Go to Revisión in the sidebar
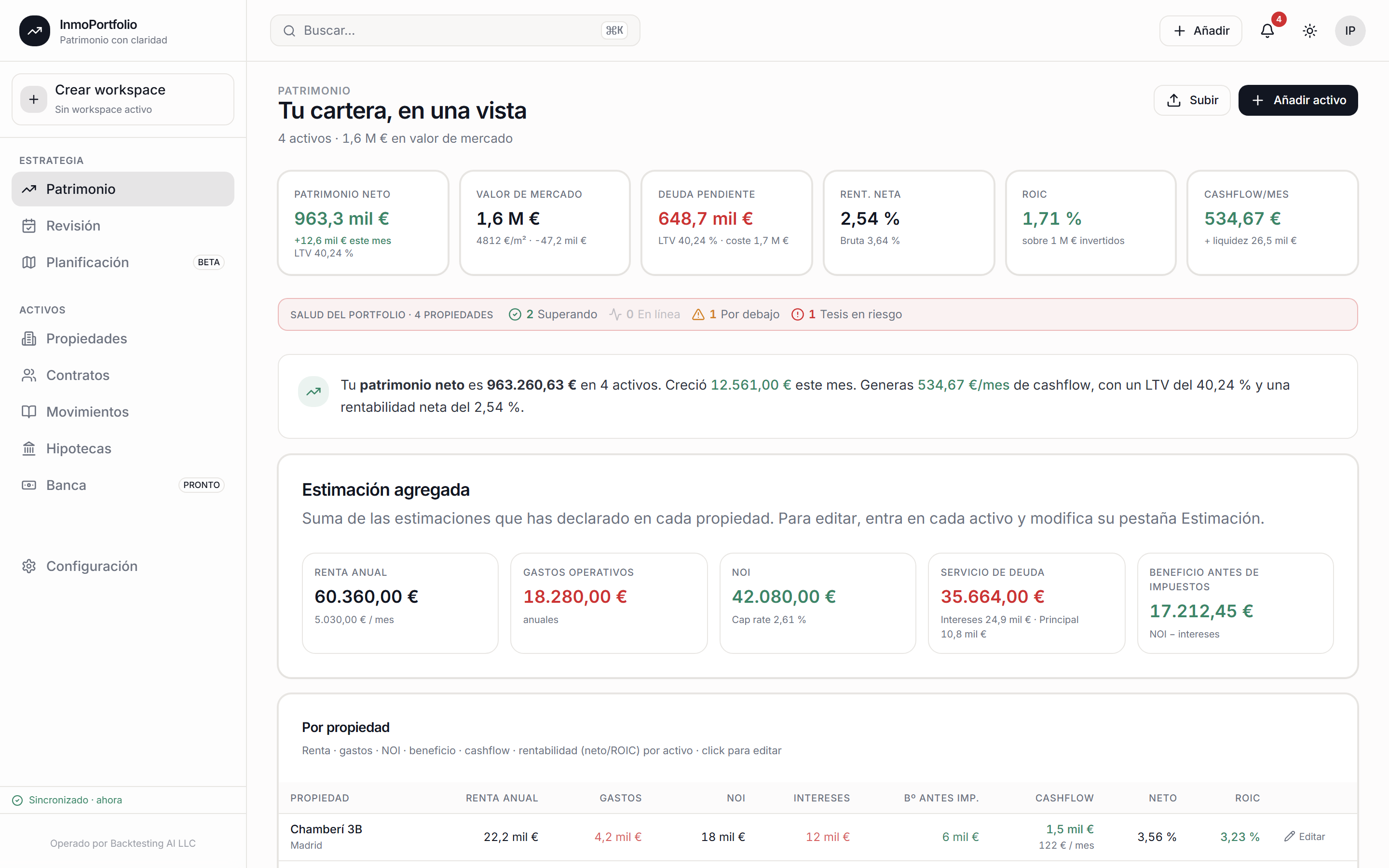The height and width of the screenshot is (868, 1389). pos(123,226)
